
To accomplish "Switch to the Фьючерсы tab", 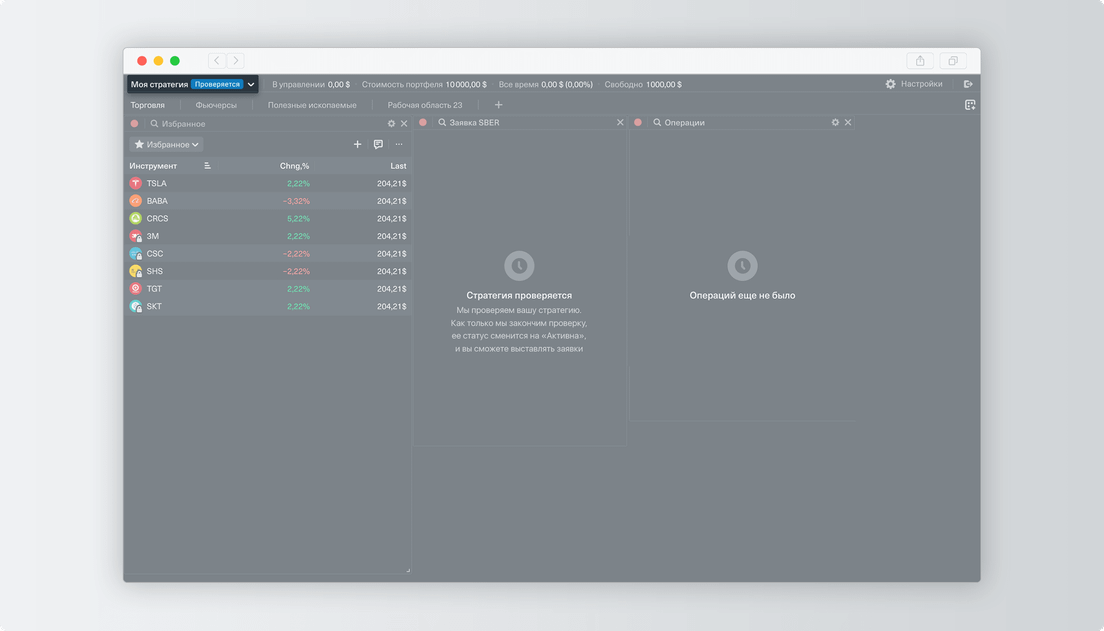I will coord(216,105).
